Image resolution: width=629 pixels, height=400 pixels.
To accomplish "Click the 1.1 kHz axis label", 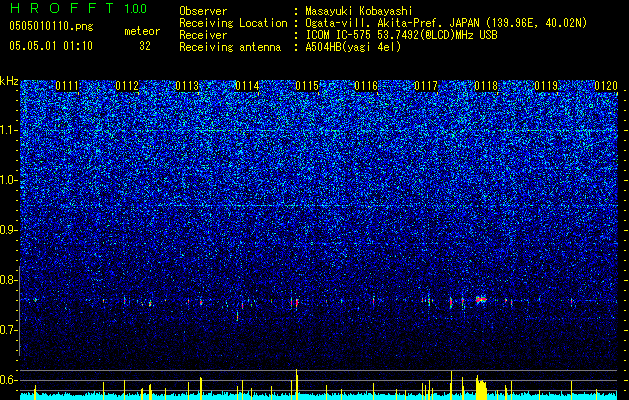I will tap(8, 130).
